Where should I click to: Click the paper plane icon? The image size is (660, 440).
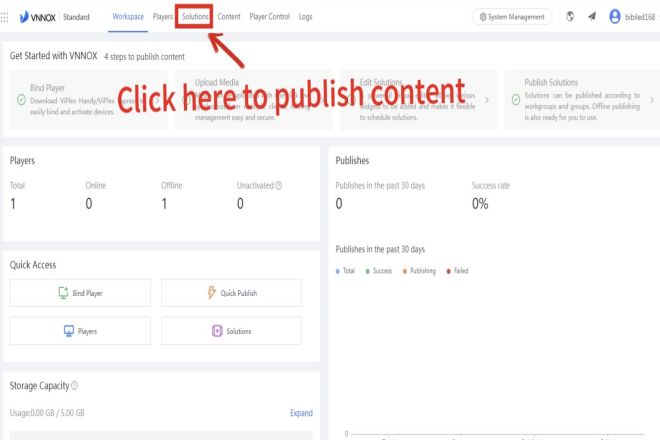(592, 17)
